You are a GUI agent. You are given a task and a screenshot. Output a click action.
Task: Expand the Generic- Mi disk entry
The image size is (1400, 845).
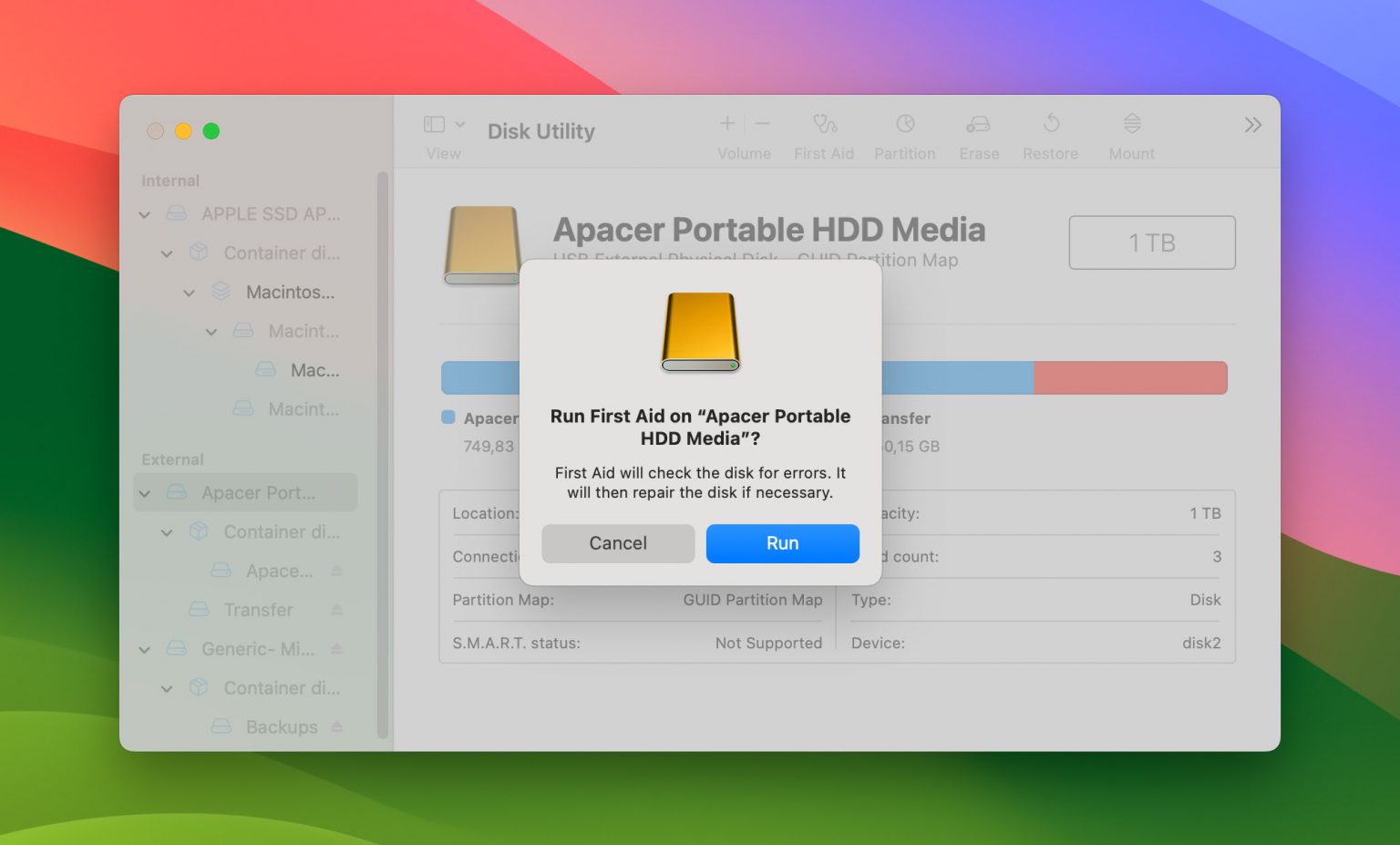[x=144, y=649]
